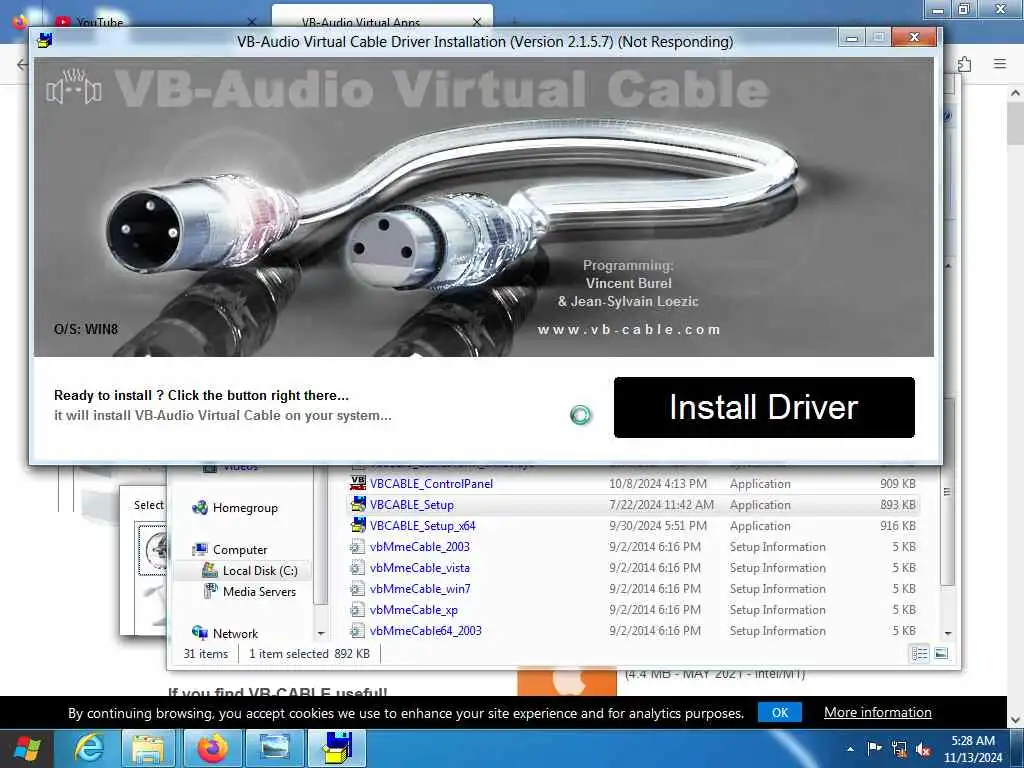The width and height of the screenshot is (1024, 768).
Task: Open the taskbar clock showing 5:28 AM
Action: click(x=972, y=749)
